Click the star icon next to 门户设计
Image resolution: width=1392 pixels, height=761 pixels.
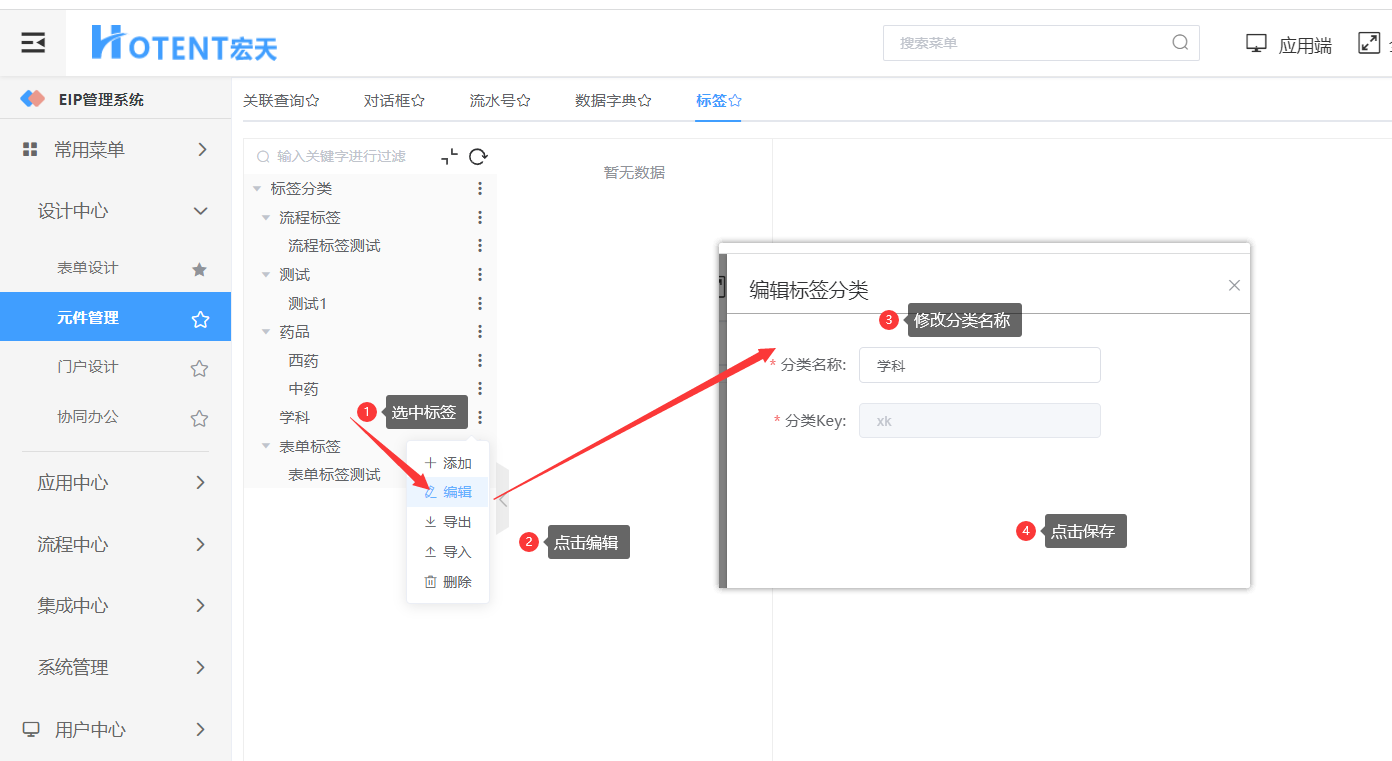[x=199, y=368]
